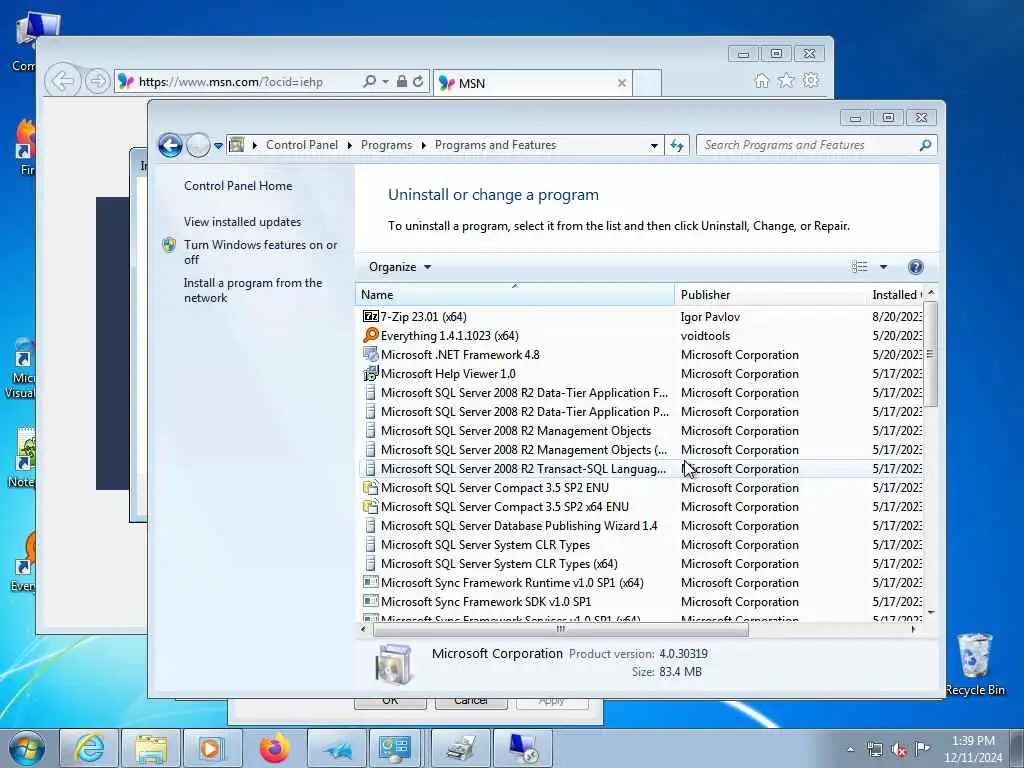This screenshot has height=768, width=1024.
Task: Select Programs and Features breadcrumb
Action: [496, 145]
